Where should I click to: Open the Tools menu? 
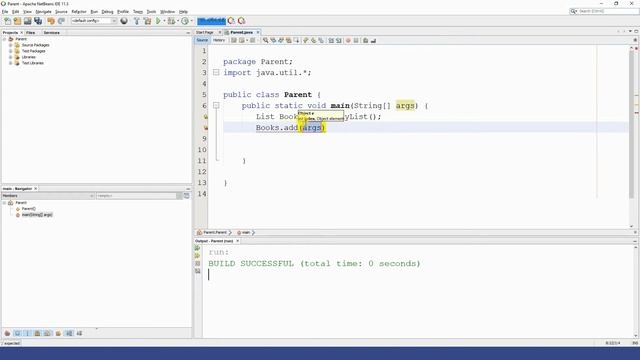click(151, 12)
